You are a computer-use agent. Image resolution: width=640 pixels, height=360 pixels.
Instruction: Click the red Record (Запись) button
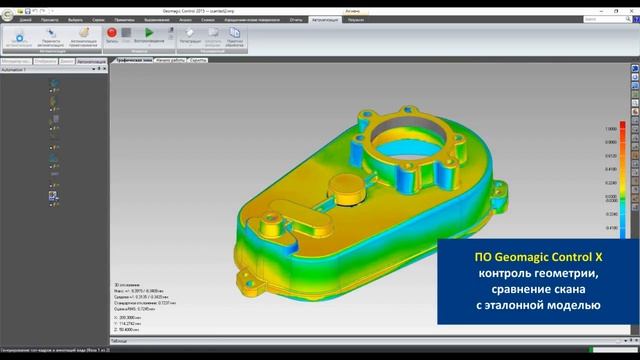click(x=111, y=32)
